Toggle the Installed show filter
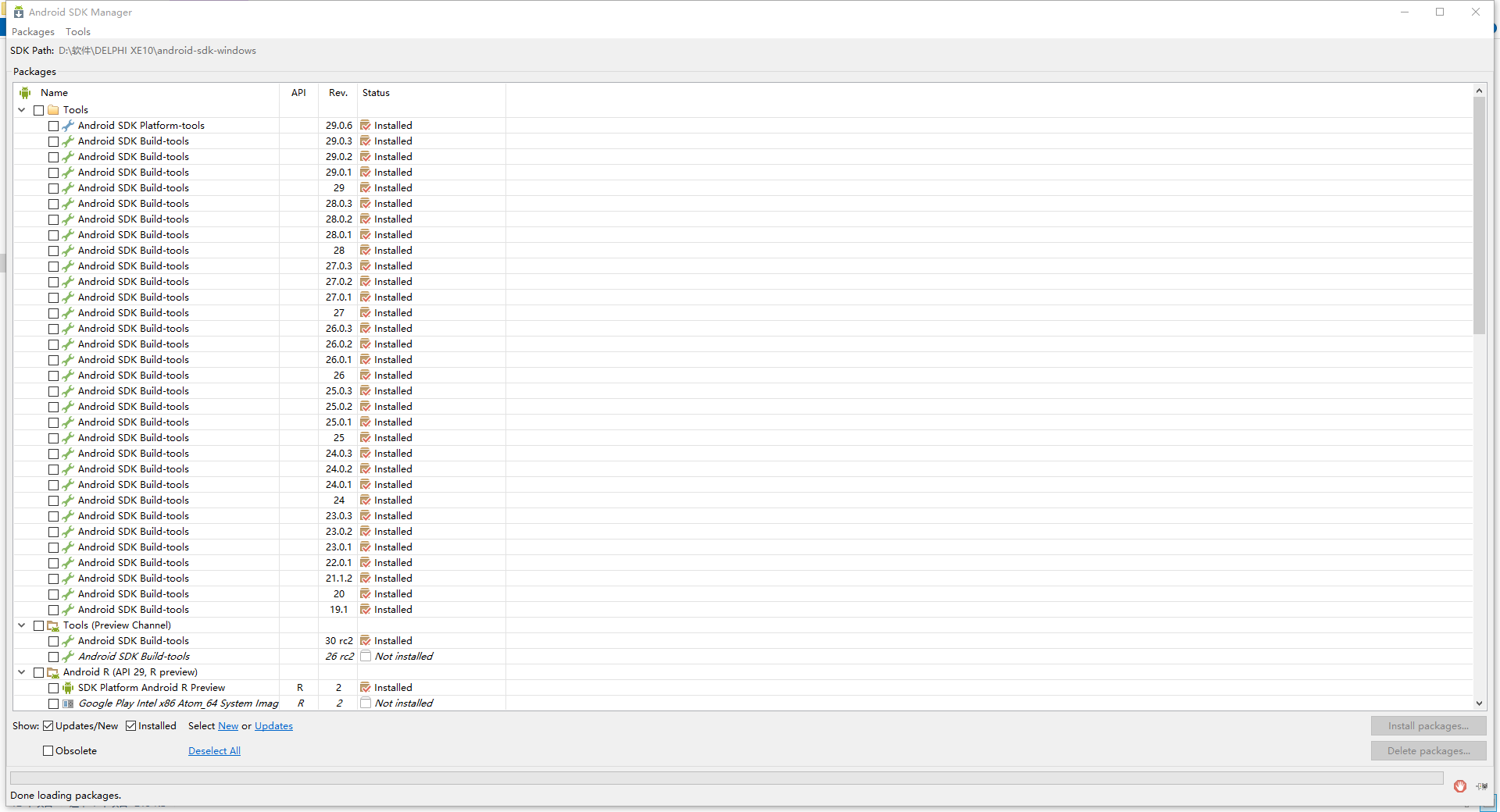This screenshot has height=812, width=1500. click(130, 726)
